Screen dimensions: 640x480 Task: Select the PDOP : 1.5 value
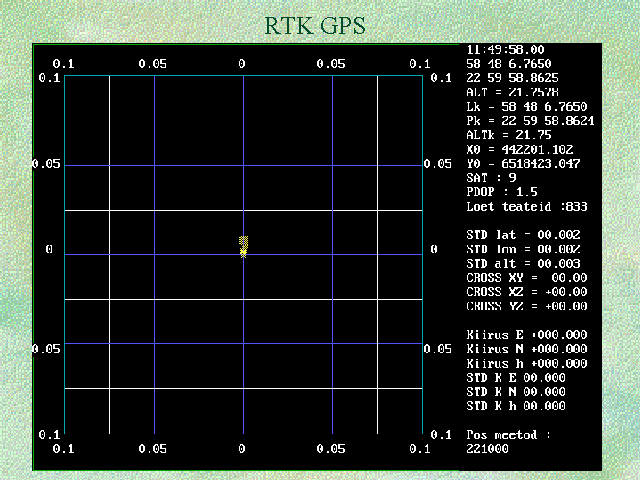[x=500, y=192]
